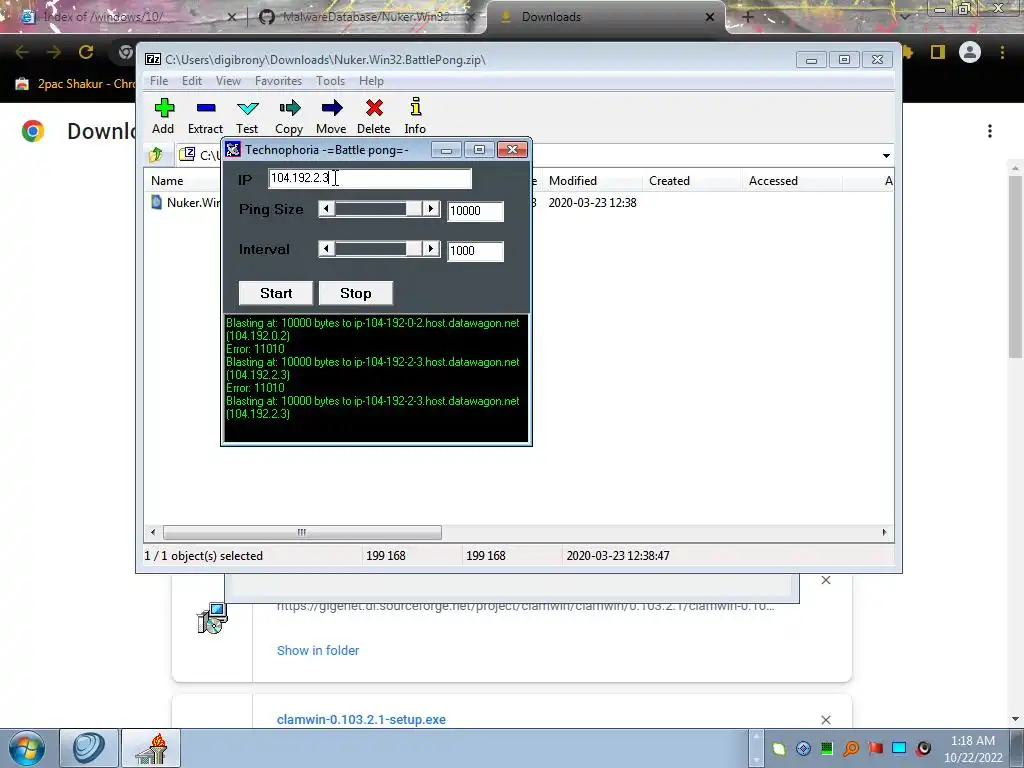Open a new Chrome tab with the plus button

pyautogui.click(x=748, y=17)
